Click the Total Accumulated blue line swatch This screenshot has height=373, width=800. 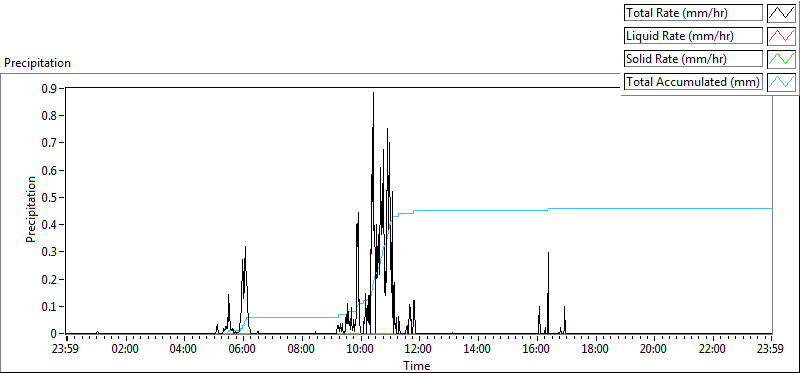click(782, 82)
